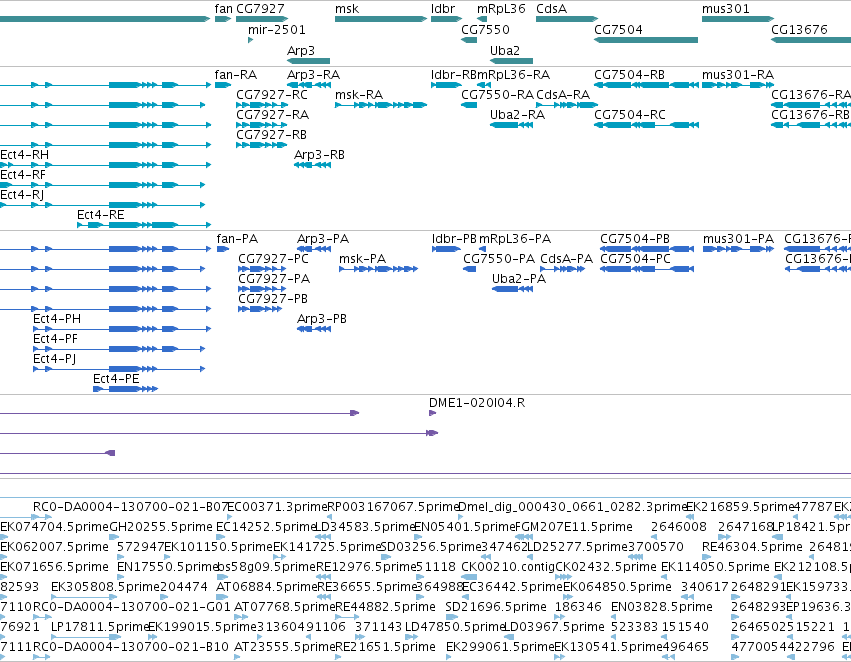851x662 pixels.
Task: Click the Ect4-RH transcript label
Action: (24, 155)
